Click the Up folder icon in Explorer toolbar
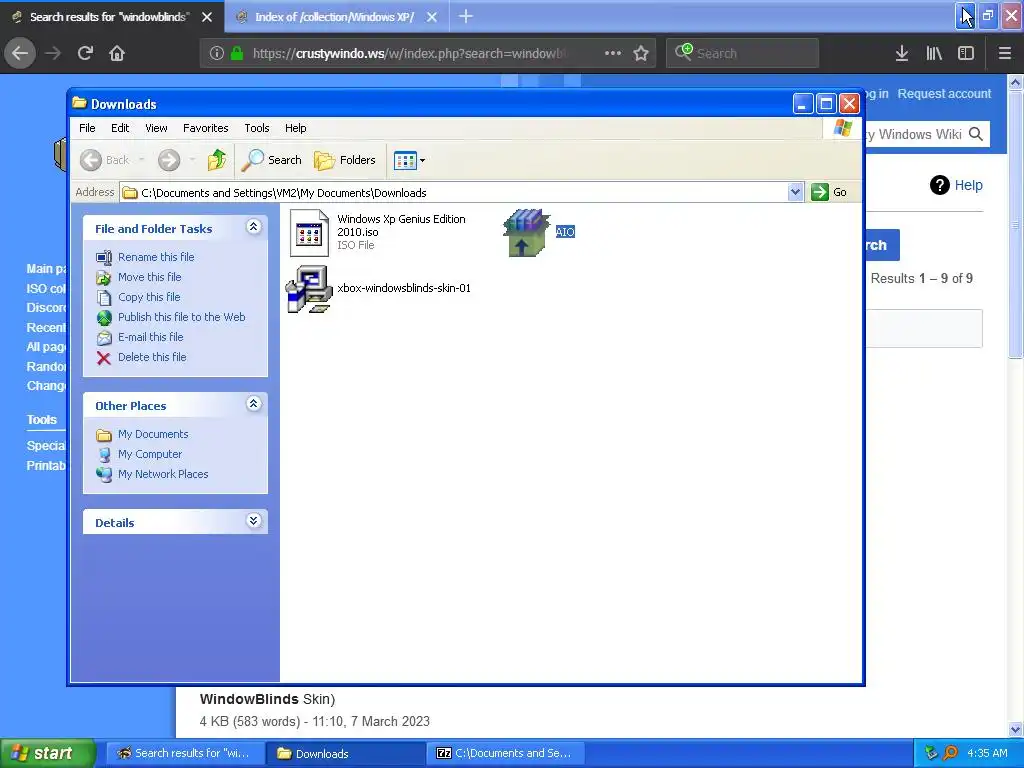The width and height of the screenshot is (1024, 768). 216,160
